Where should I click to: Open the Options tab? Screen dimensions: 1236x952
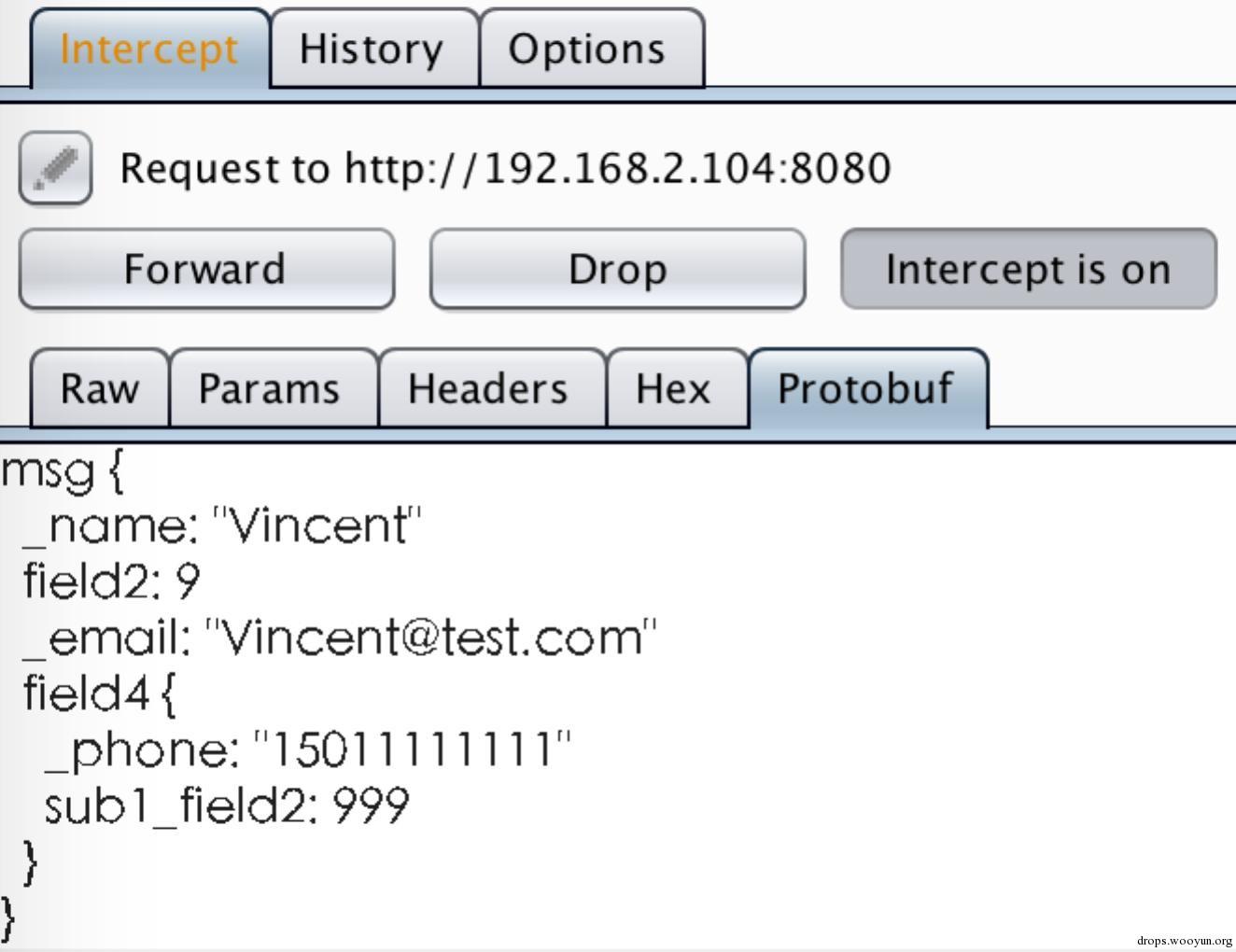[x=587, y=49]
